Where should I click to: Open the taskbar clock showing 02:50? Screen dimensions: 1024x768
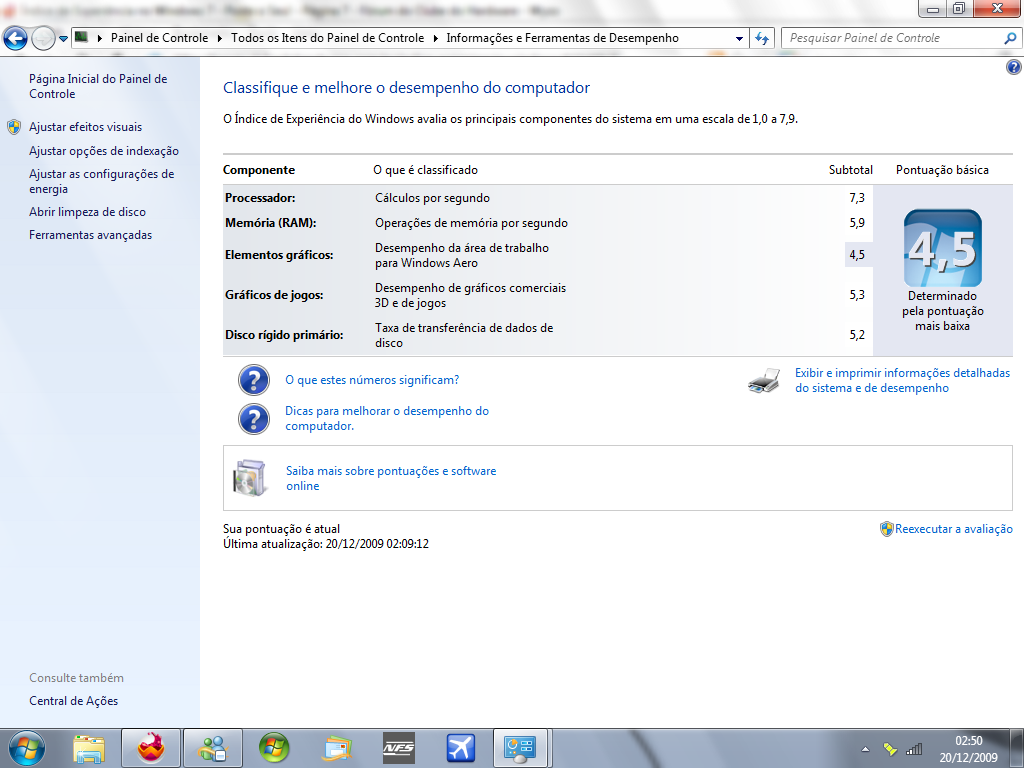tap(968, 749)
